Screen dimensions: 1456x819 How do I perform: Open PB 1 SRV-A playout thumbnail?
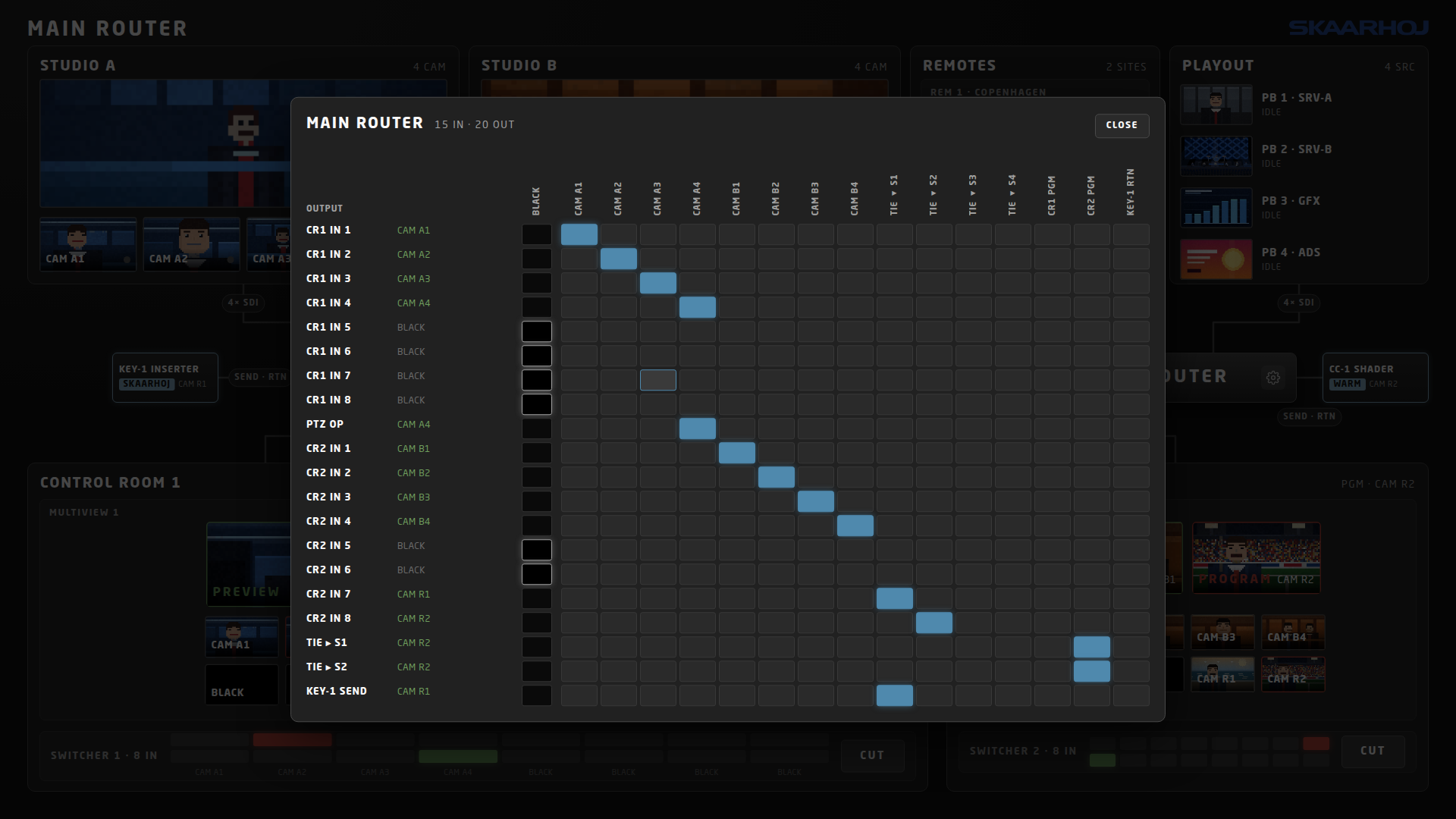pos(1216,105)
